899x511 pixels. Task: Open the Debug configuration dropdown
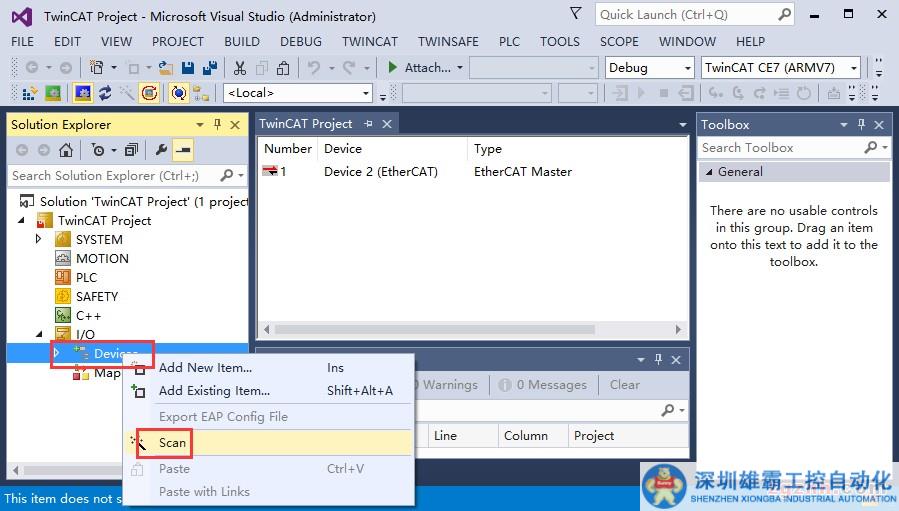tap(650, 68)
